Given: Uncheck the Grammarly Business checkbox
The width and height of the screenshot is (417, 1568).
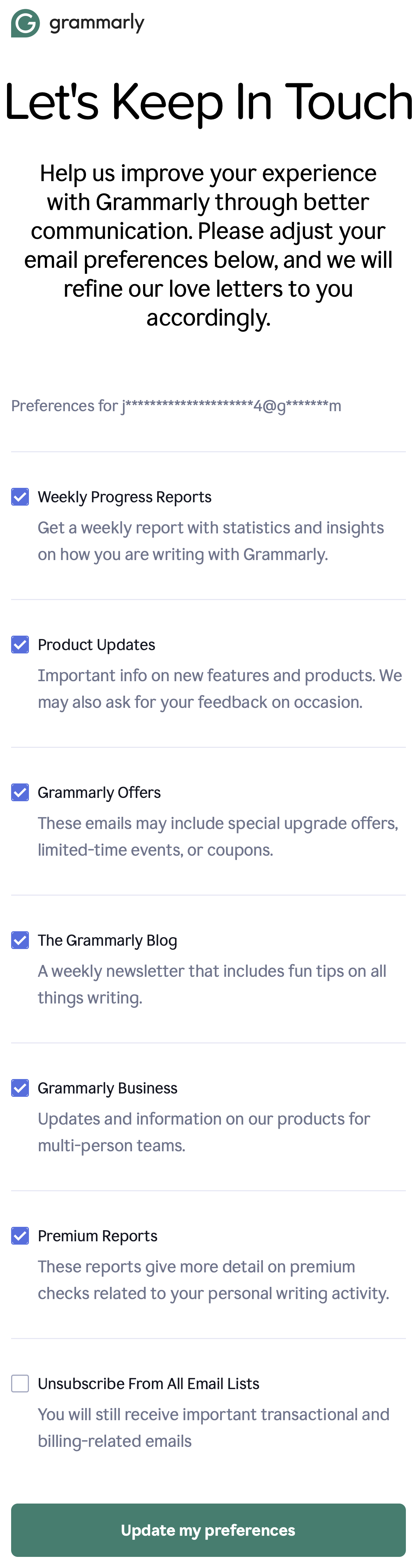Looking at the screenshot, I should pos(20,1088).
